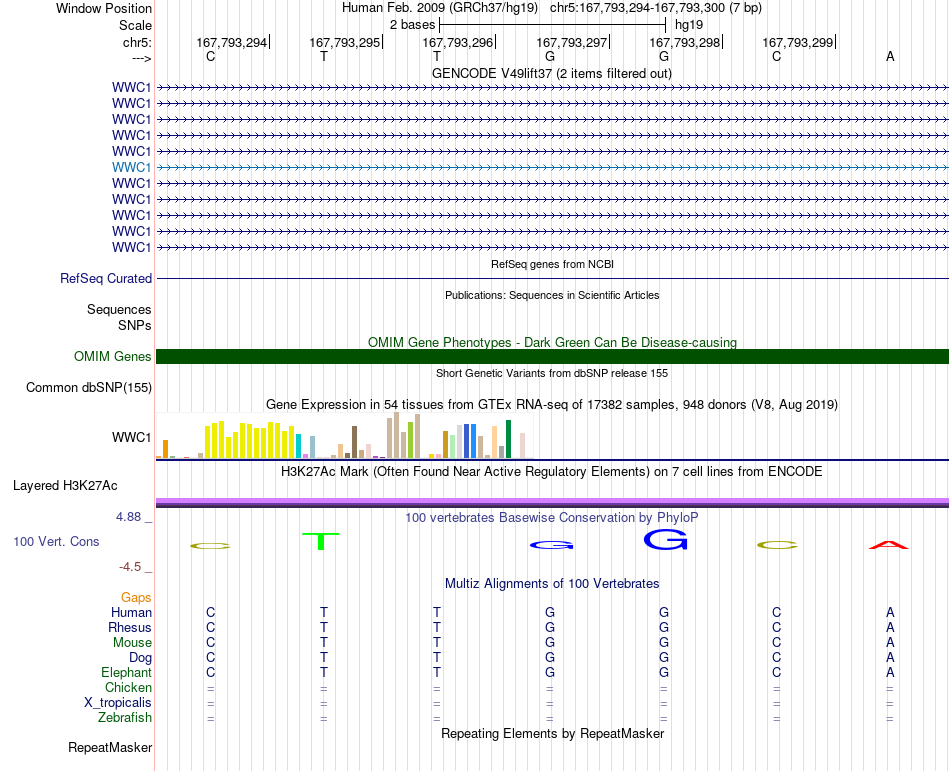This screenshot has height=771, width=950.
Task: Click the Gaps label in Multiz alignment
Action: [136, 598]
